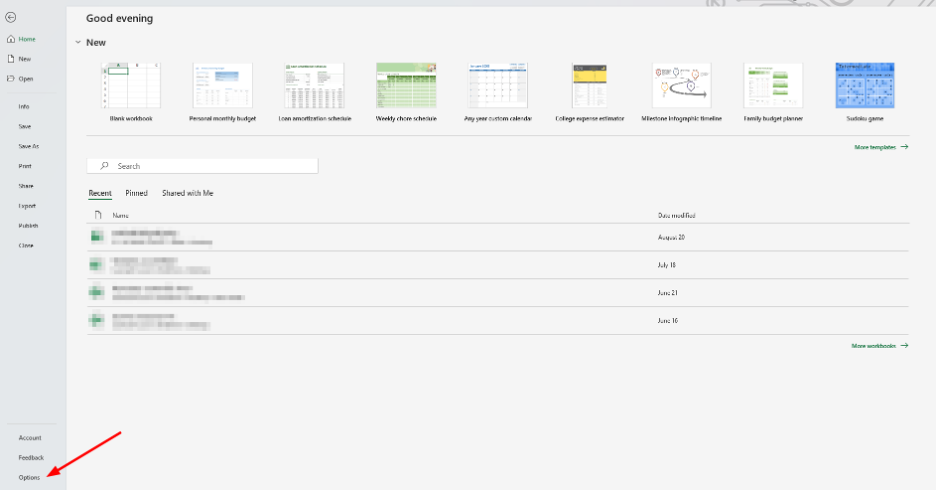This screenshot has height=490, width=936.
Task: Switch to the Pinned tab
Action: click(136, 193)
